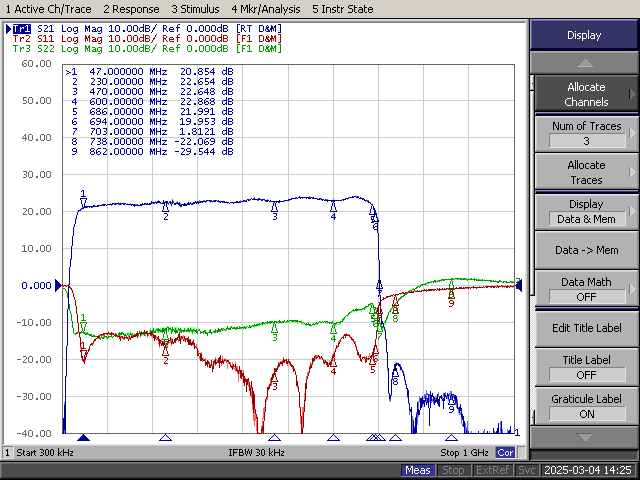Click the Display softkey header

[584, 35]
